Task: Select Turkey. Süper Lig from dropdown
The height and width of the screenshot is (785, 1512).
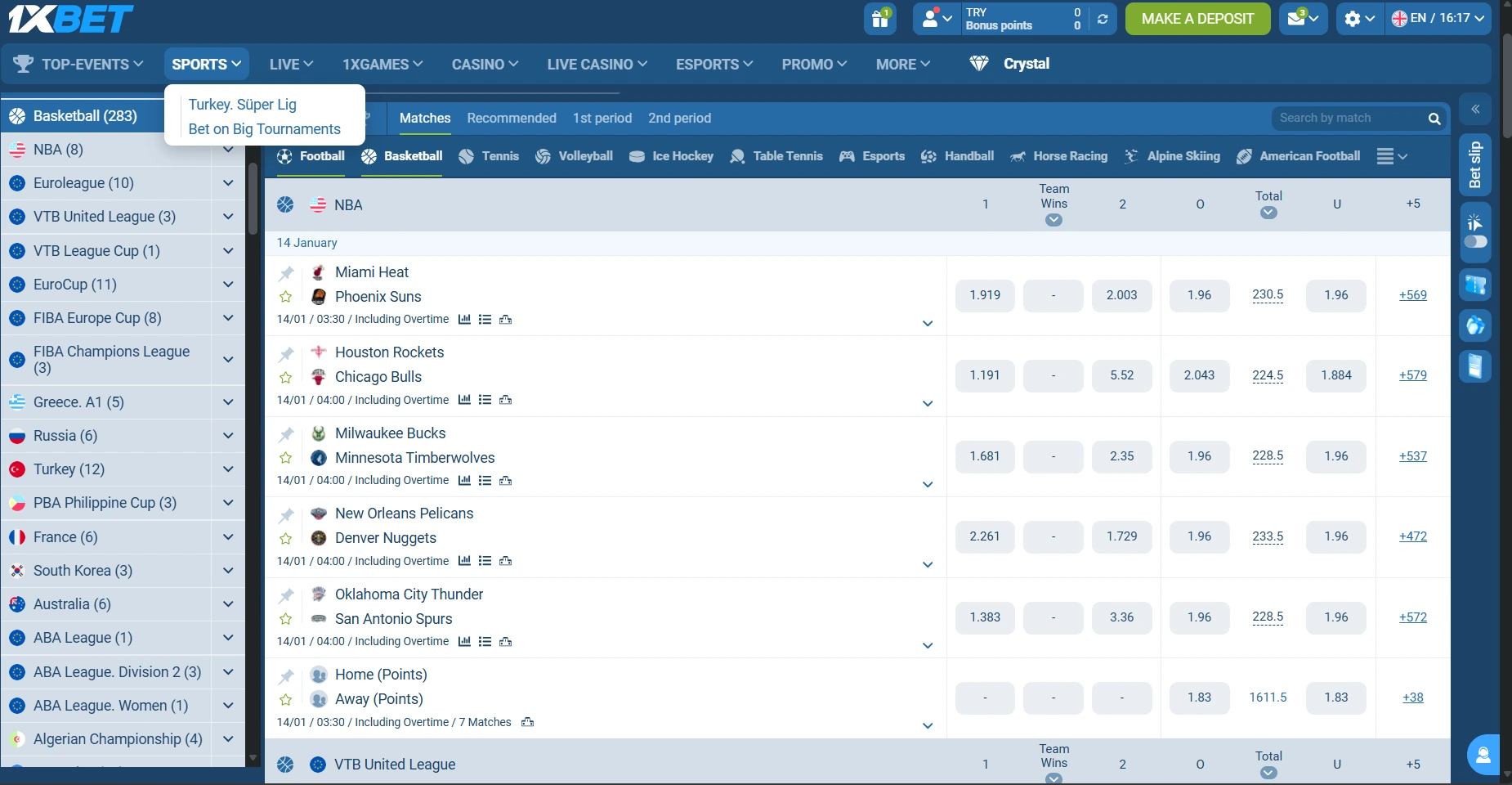Action: (x=242, y=104)
